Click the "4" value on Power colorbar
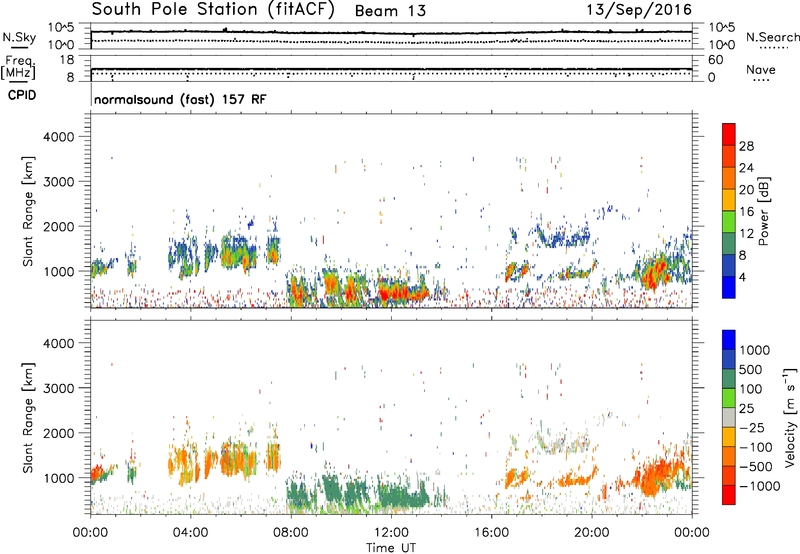 [x=743, y=277]
